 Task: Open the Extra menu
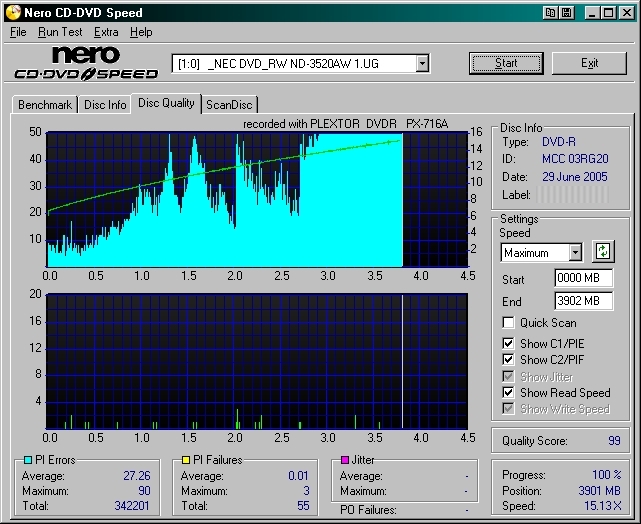(106, 32)
